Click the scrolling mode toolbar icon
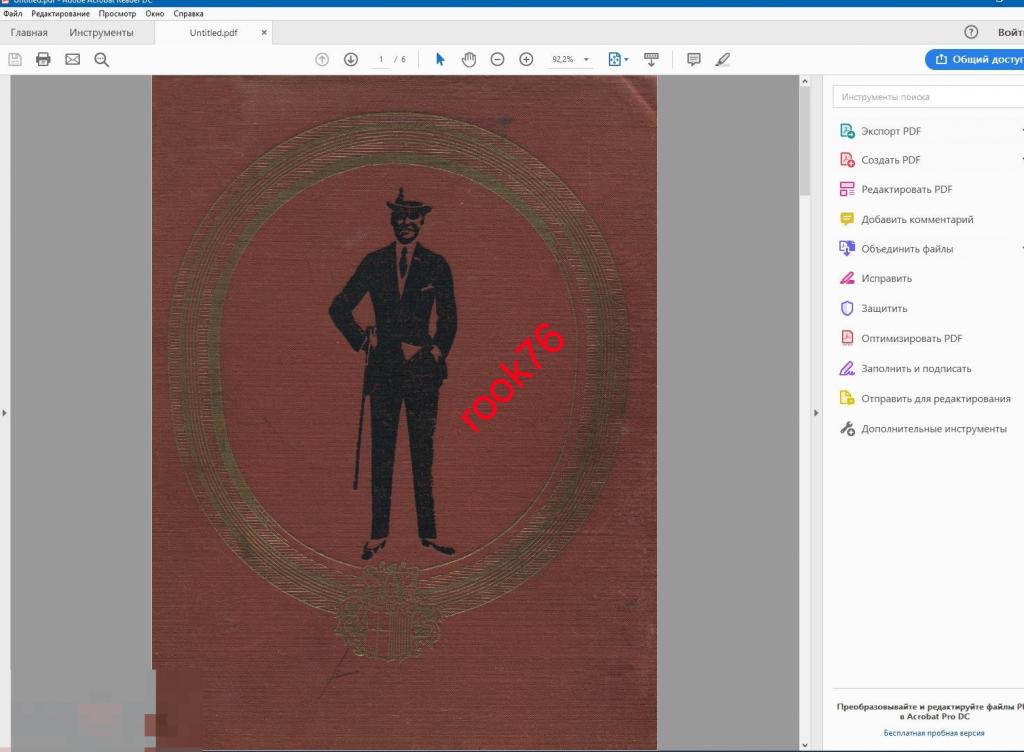1024x752 pixels. 651,59
